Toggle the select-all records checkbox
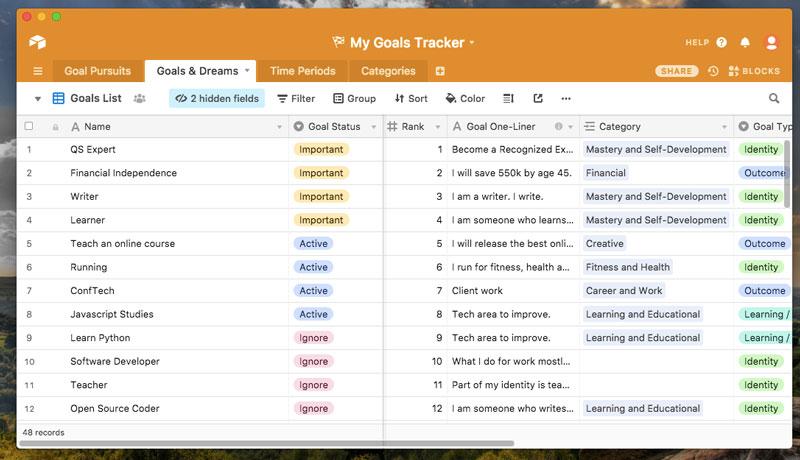 click(x=29, y=127)
